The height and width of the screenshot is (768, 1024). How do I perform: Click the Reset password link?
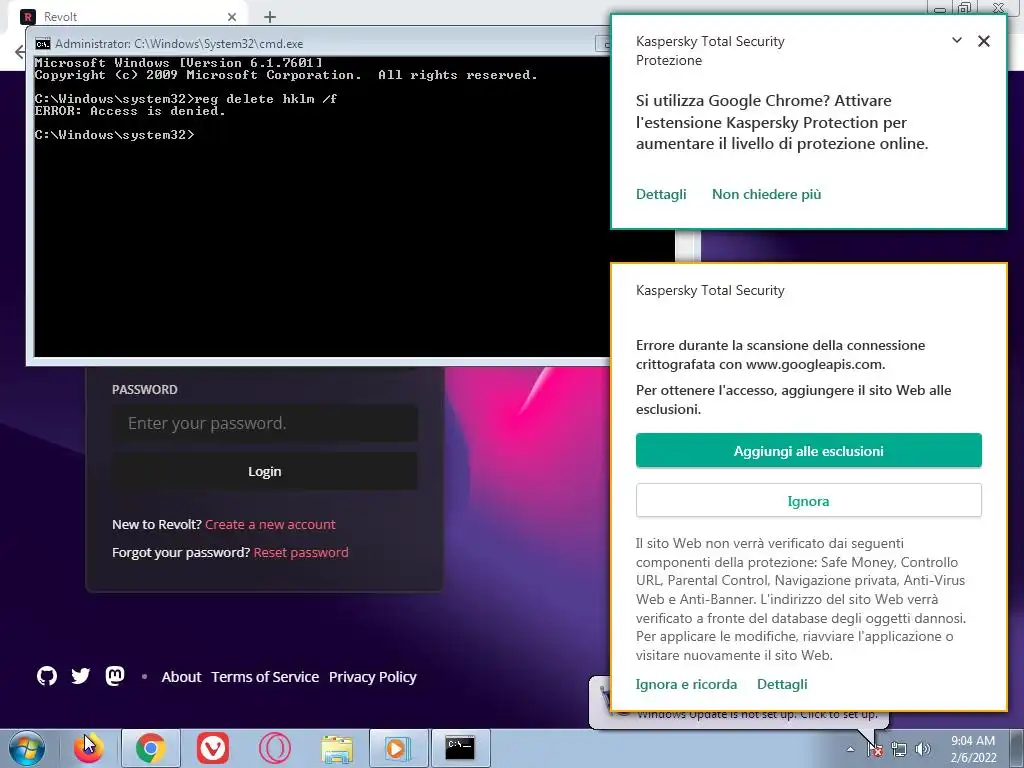[301, 552]
